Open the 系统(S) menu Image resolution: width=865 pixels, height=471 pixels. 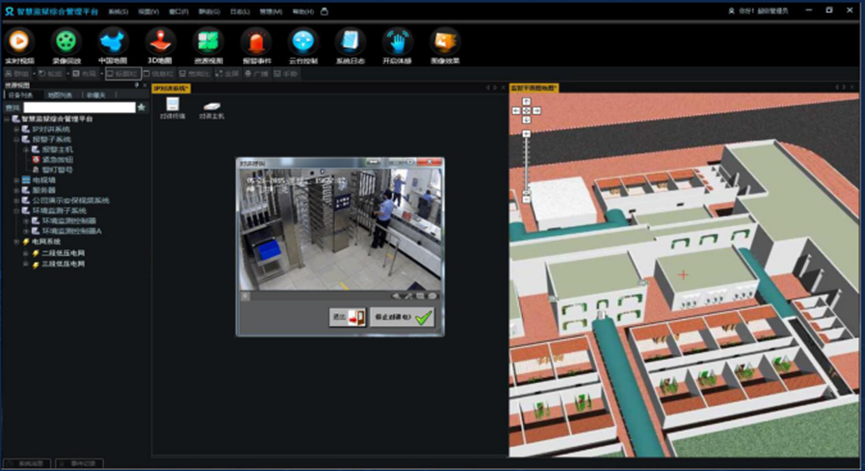pyautogui.click(x=118, y=11)
